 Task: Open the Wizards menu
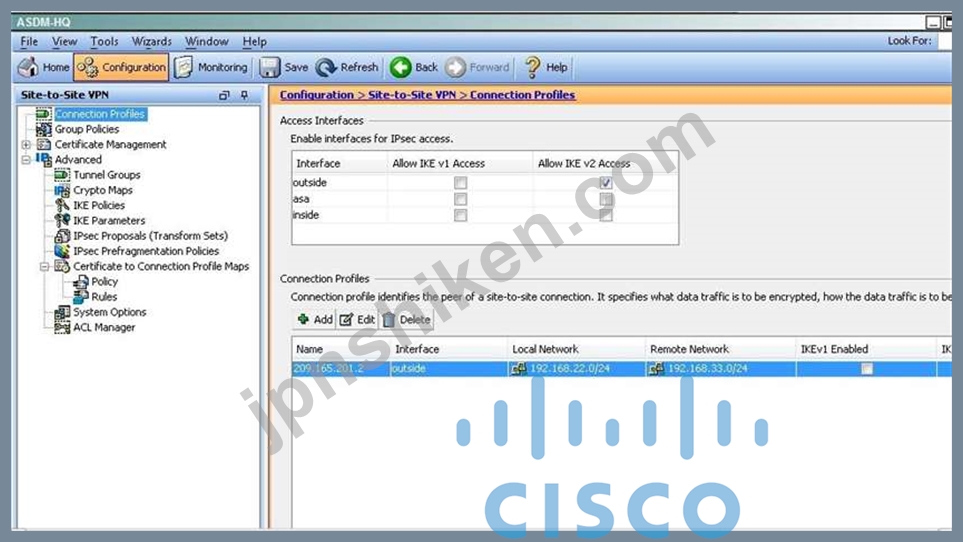152,41
